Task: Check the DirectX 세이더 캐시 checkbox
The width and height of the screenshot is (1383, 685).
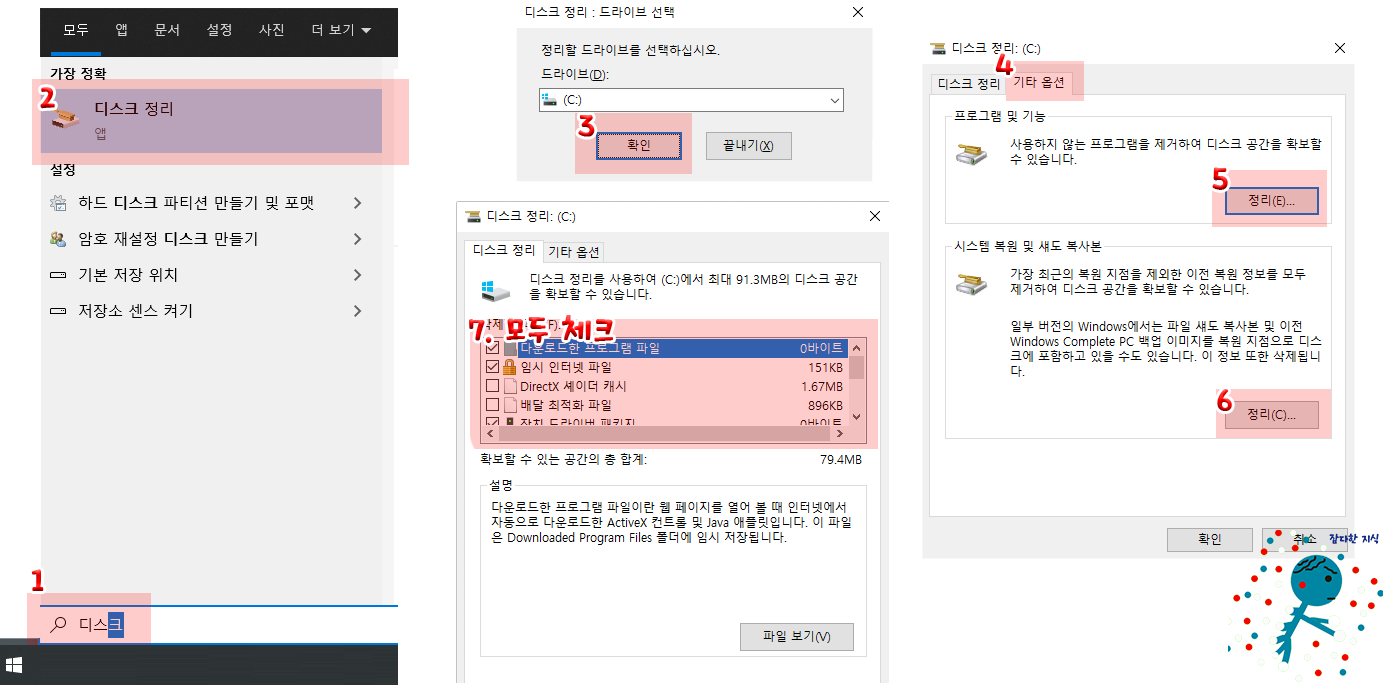Action: point(491,388)
